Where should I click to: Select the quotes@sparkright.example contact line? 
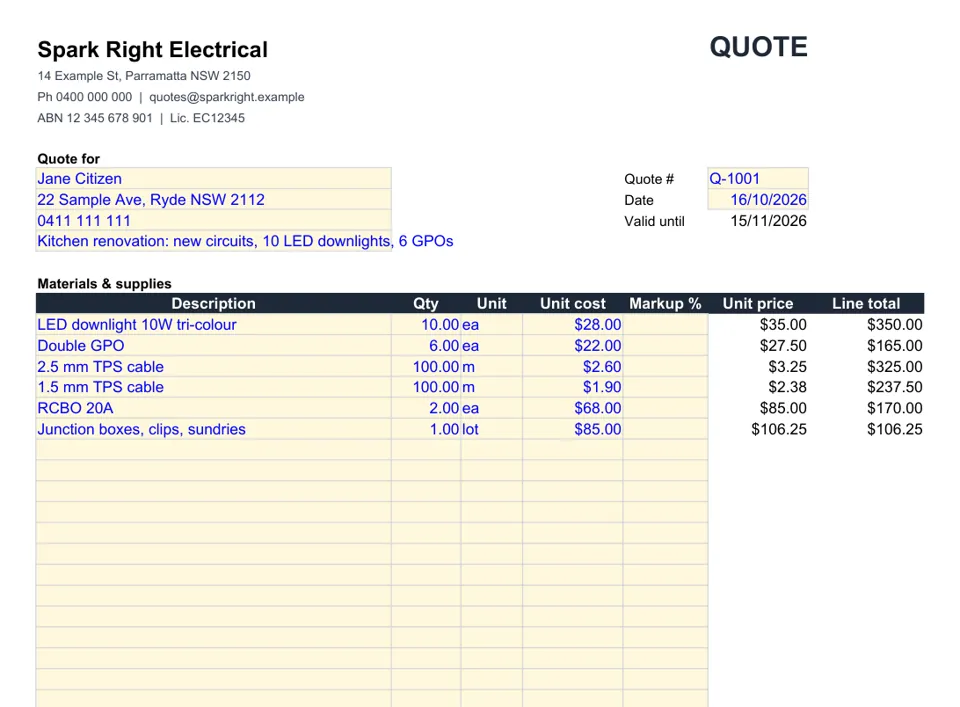(171, 97)
